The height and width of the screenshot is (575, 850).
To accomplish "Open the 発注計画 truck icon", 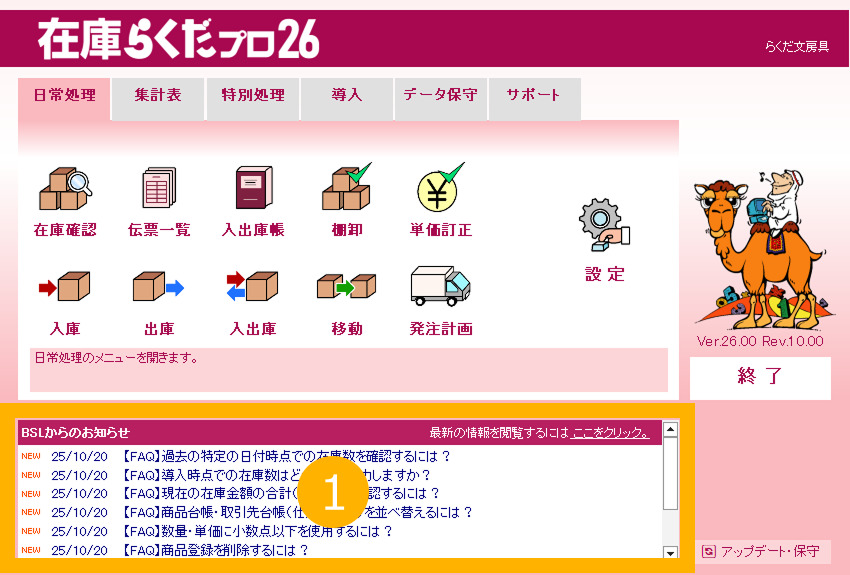I will pyautogui.click(x=441, y=286).
